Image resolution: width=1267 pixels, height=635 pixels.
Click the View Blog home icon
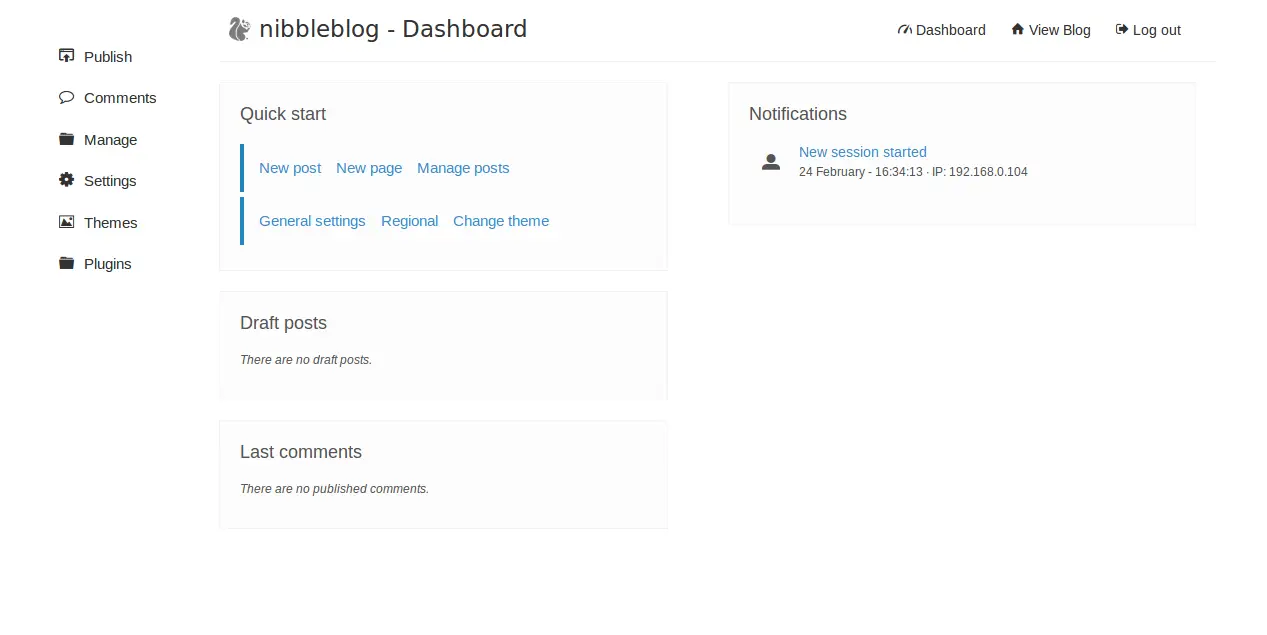(x=1018, y=29)
